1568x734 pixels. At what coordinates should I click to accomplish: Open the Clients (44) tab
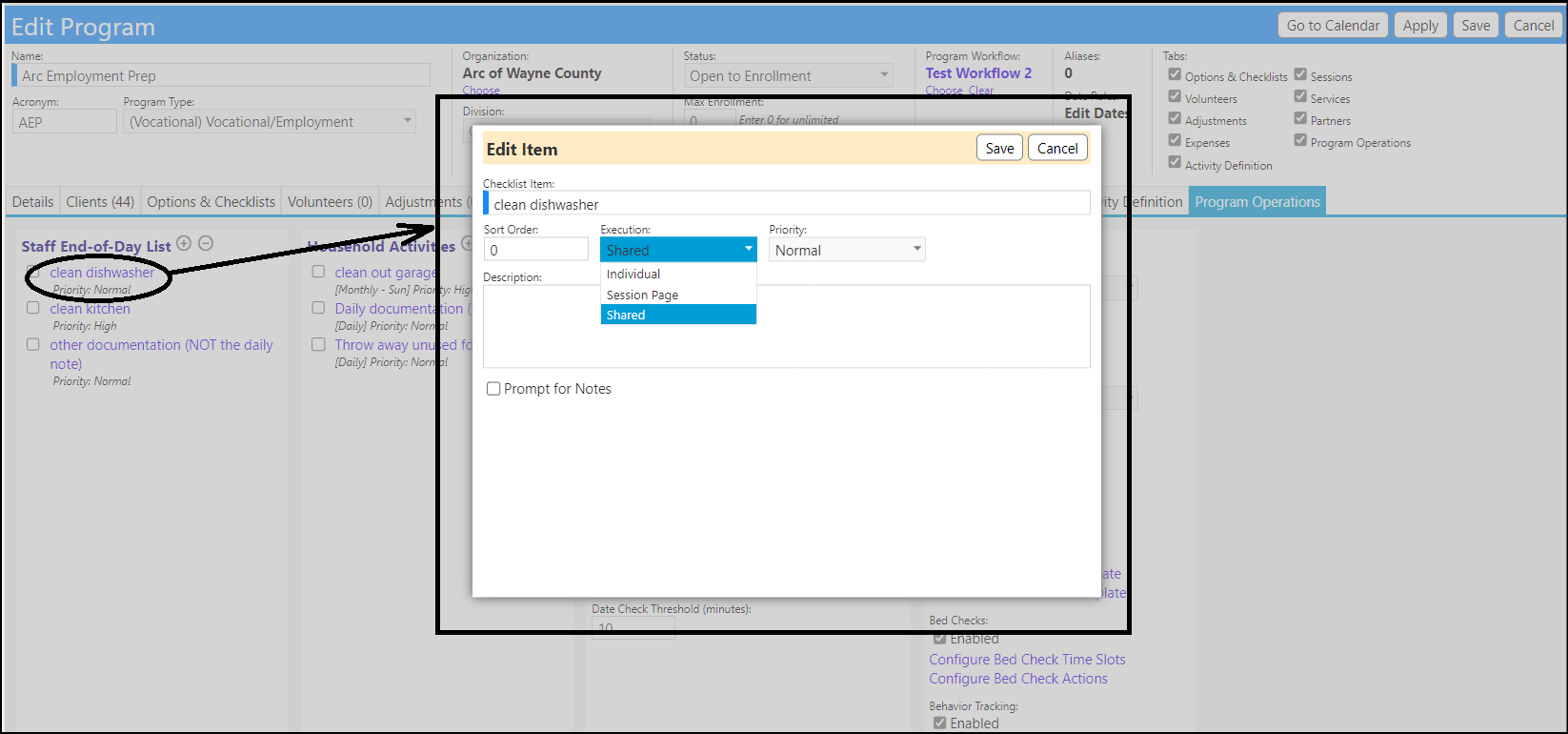click(100, 201)
